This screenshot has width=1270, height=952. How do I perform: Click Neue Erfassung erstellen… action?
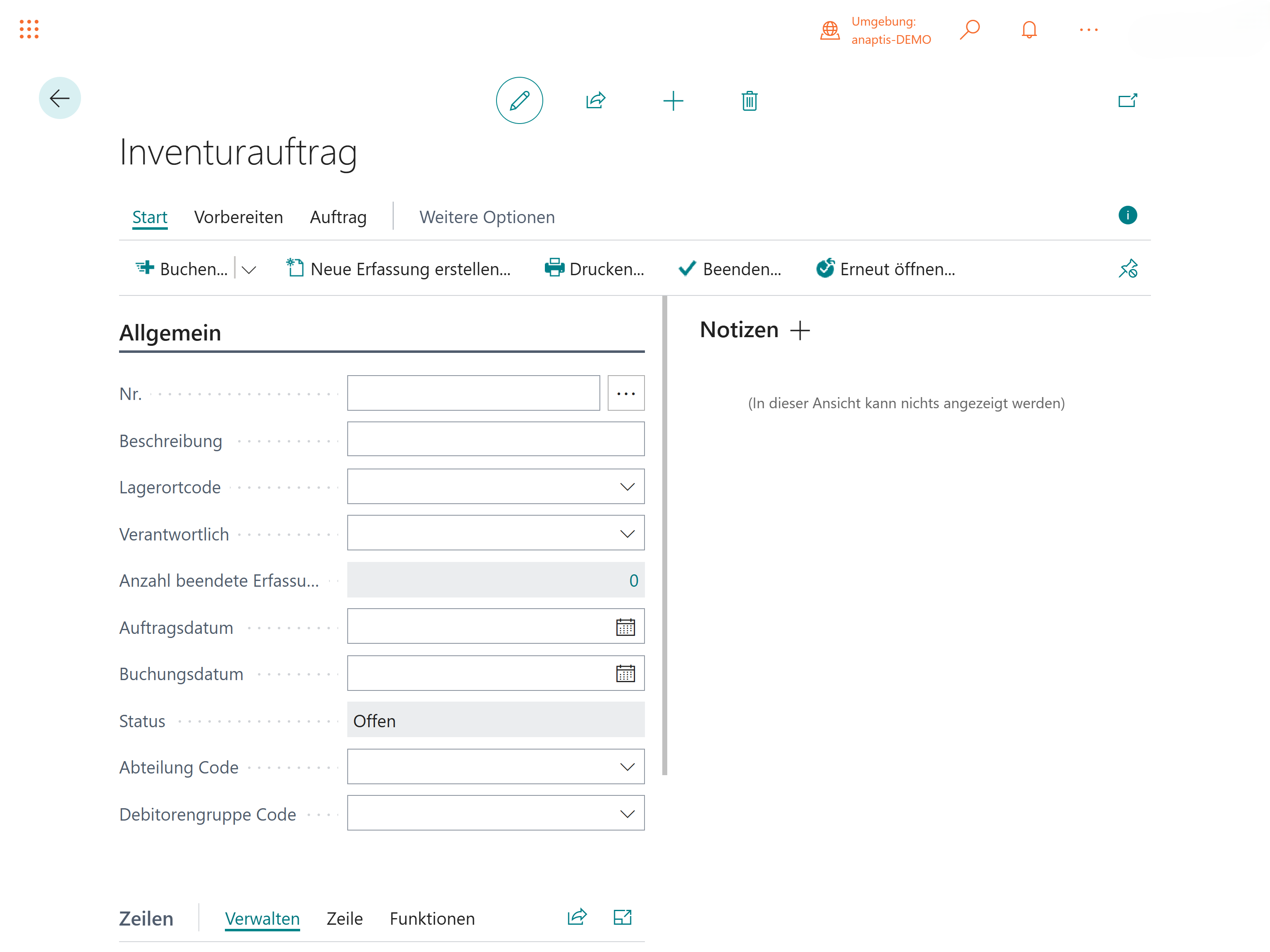point(398,269)
